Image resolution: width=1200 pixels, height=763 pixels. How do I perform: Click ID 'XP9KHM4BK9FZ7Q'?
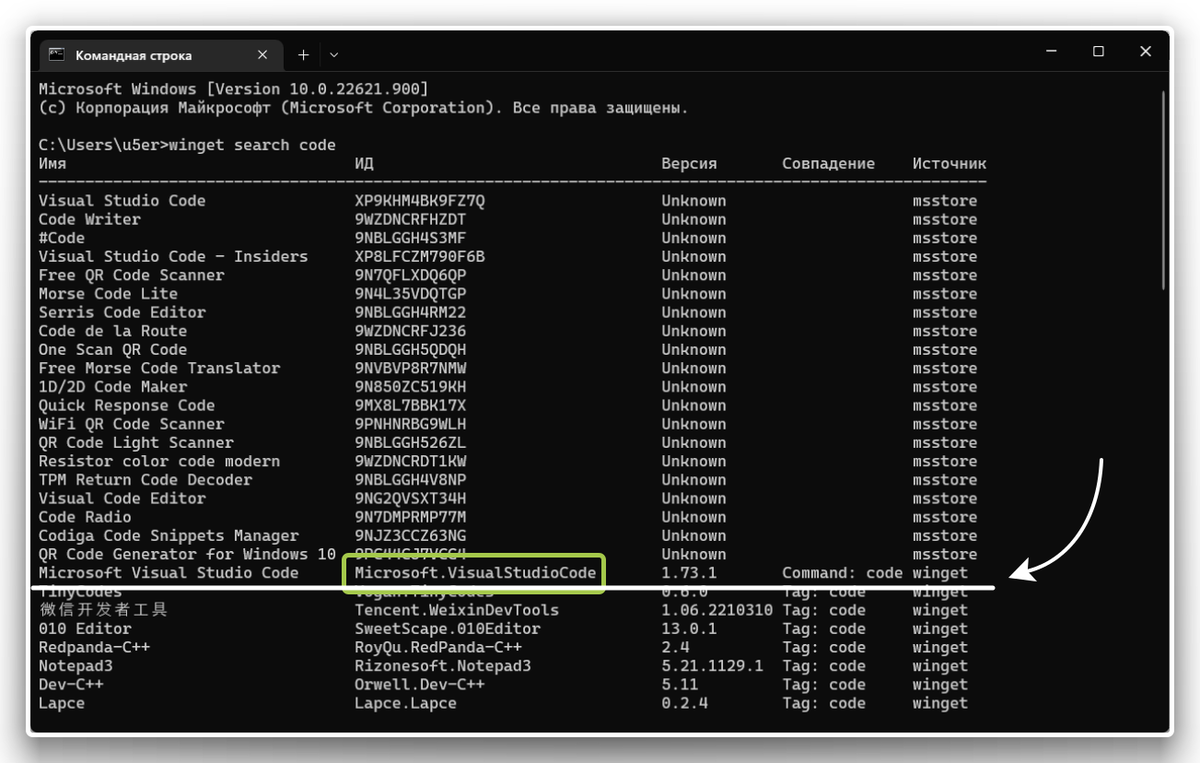[420, 201]
